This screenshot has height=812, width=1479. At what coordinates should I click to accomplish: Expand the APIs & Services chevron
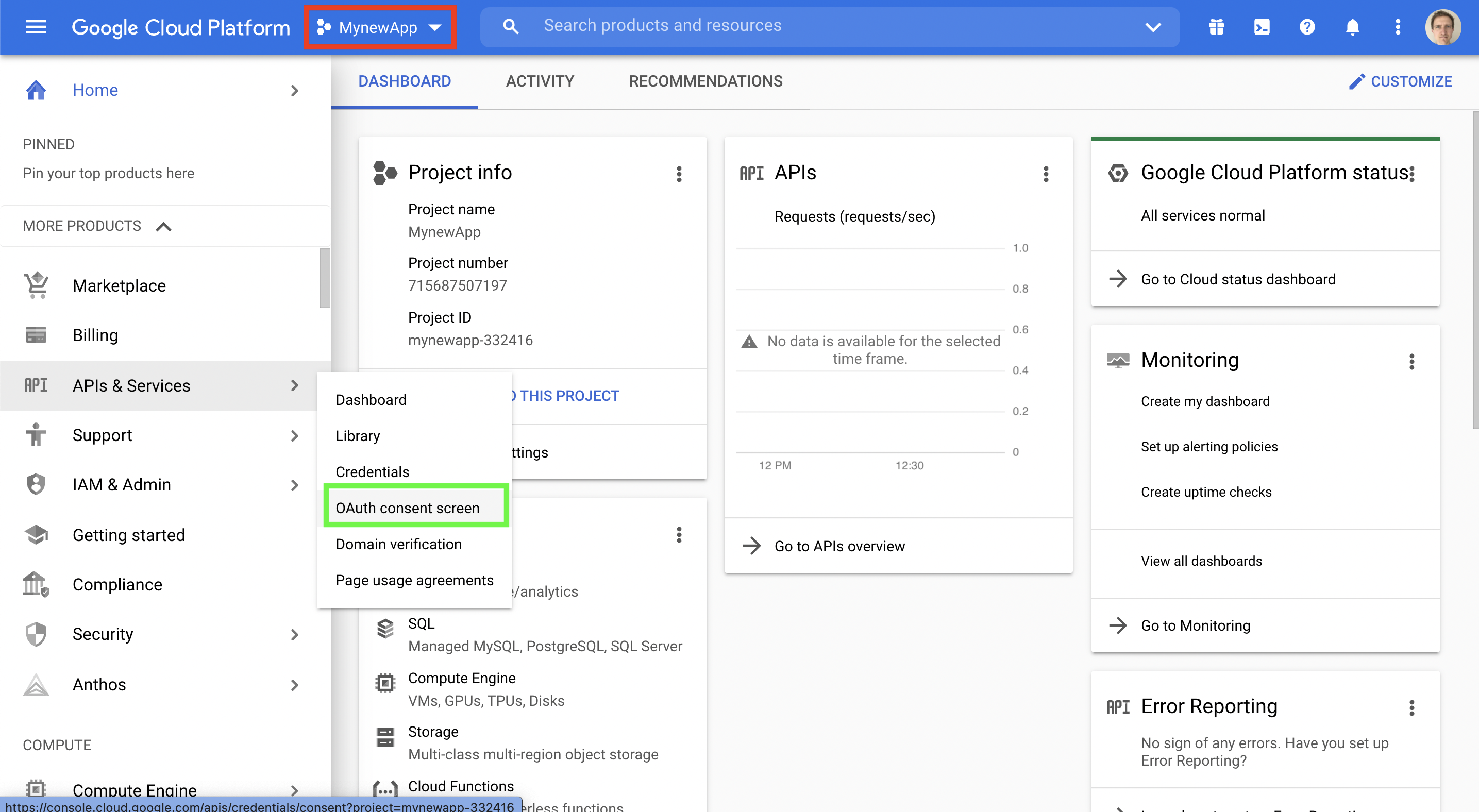295,385
